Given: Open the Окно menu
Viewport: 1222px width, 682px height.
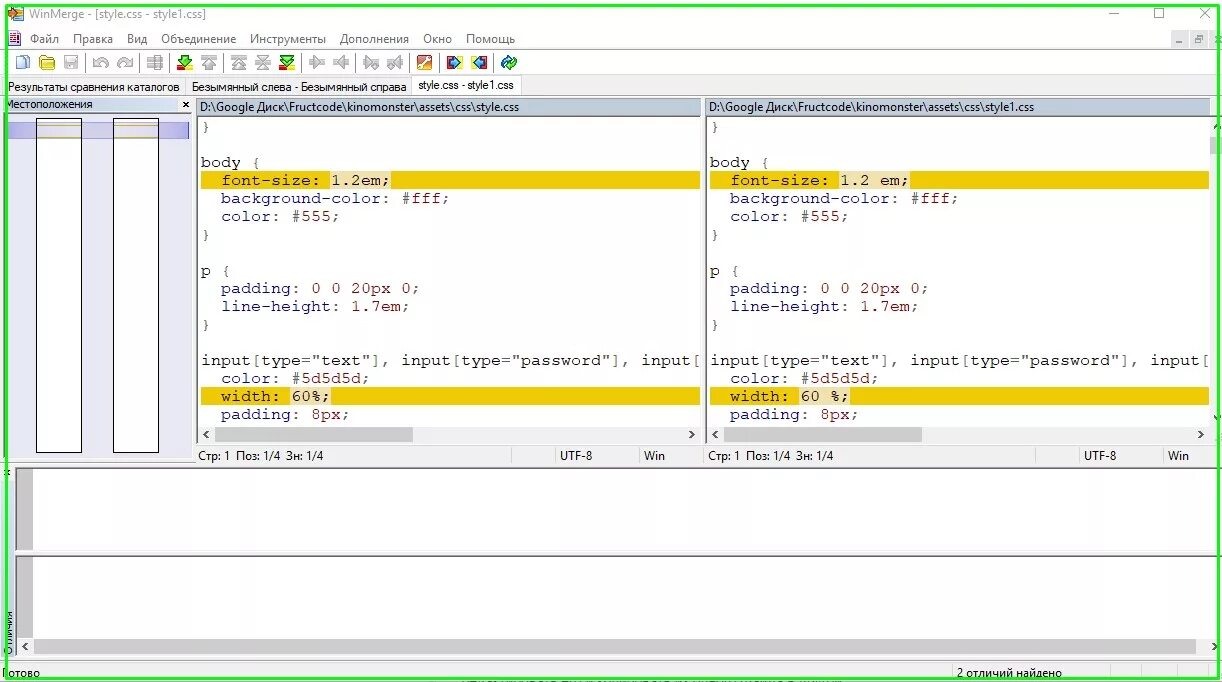Looking at the screenshot, I should coord(437,39).
